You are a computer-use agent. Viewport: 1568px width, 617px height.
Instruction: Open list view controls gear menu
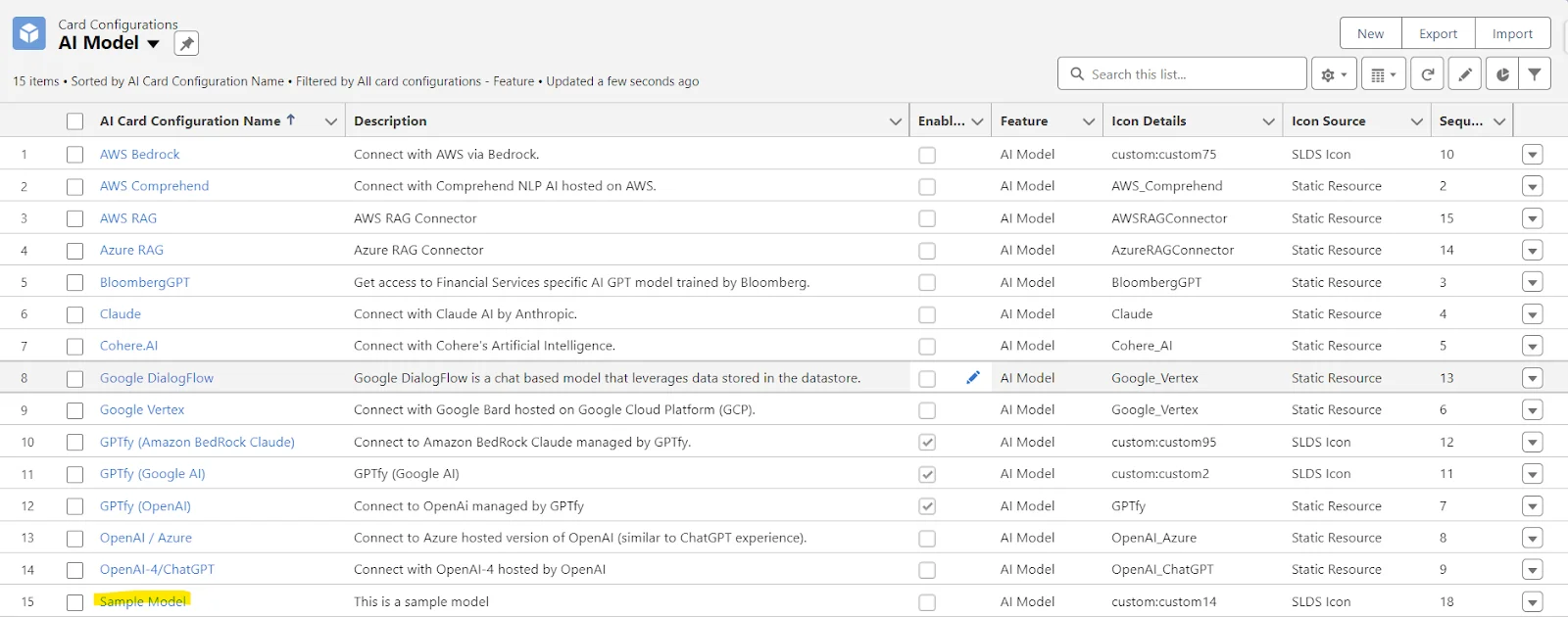1334,74
